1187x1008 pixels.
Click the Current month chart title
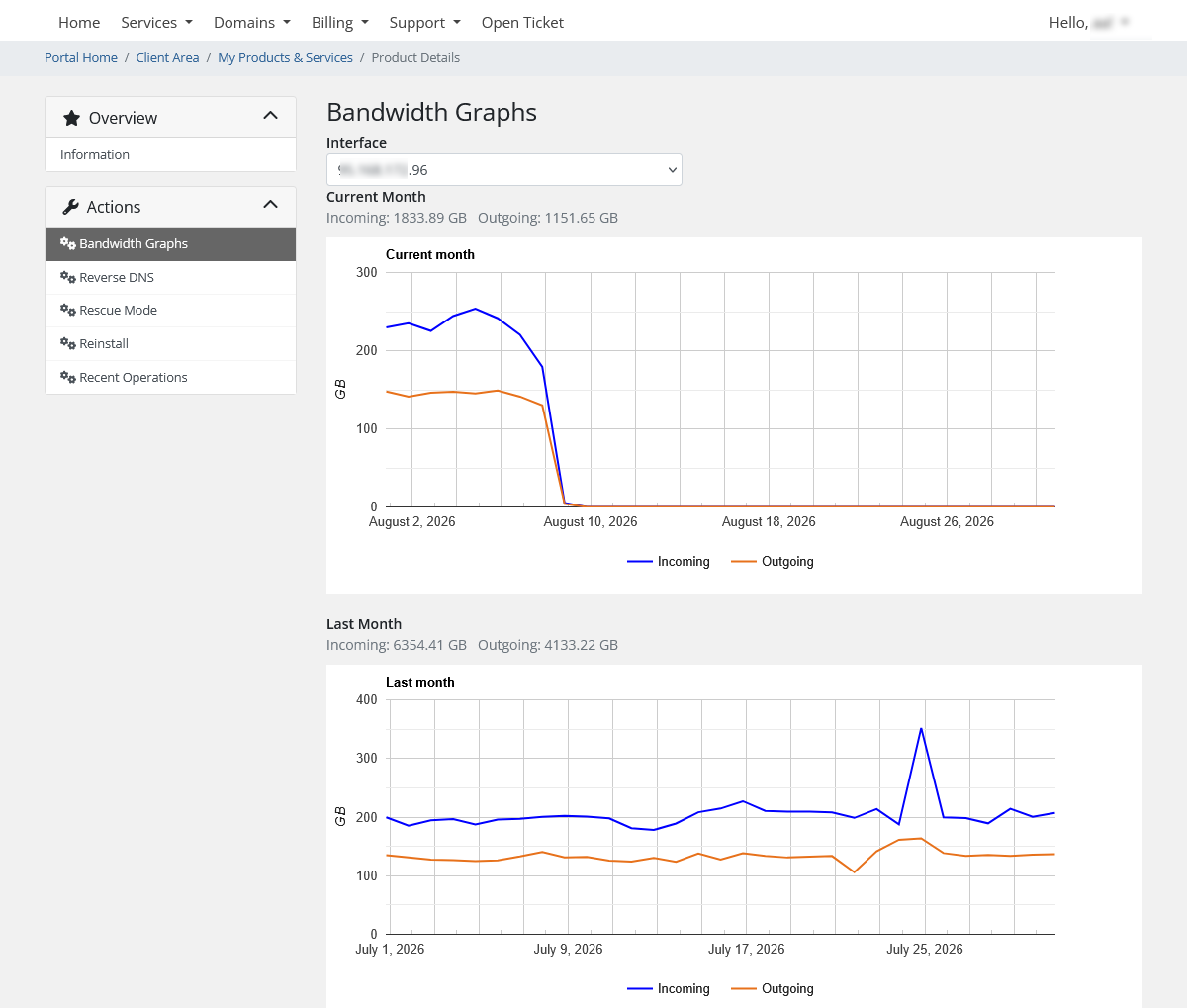[430, 254]
